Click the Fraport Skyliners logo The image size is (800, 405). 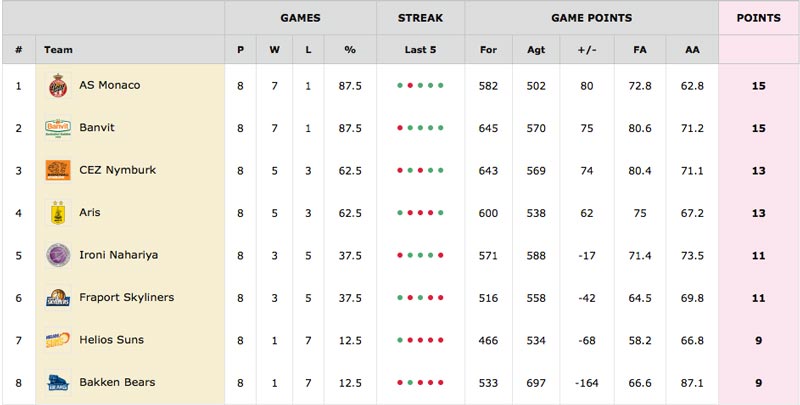[58, 297]
